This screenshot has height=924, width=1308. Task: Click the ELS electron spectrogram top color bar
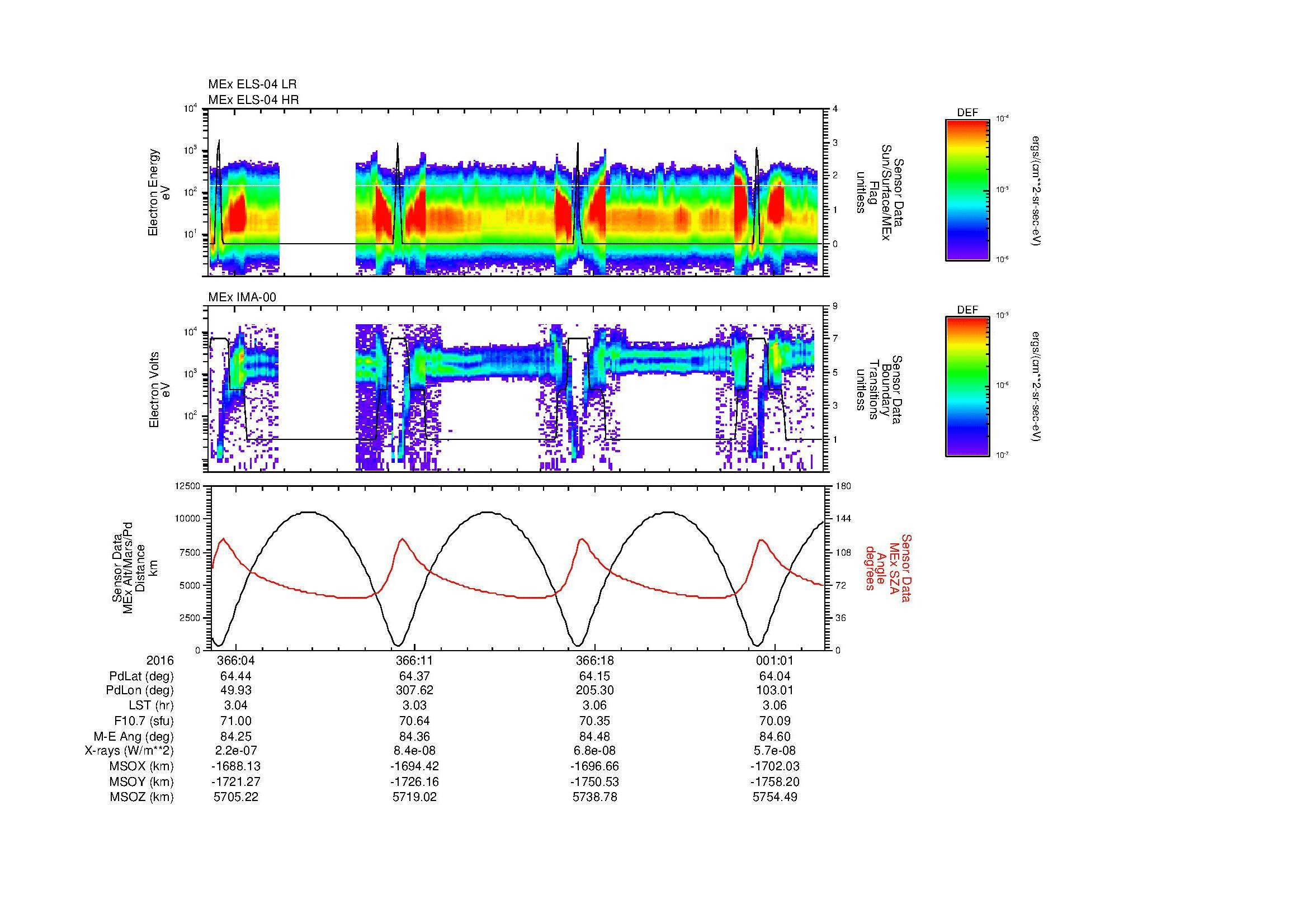coord(967,189)
